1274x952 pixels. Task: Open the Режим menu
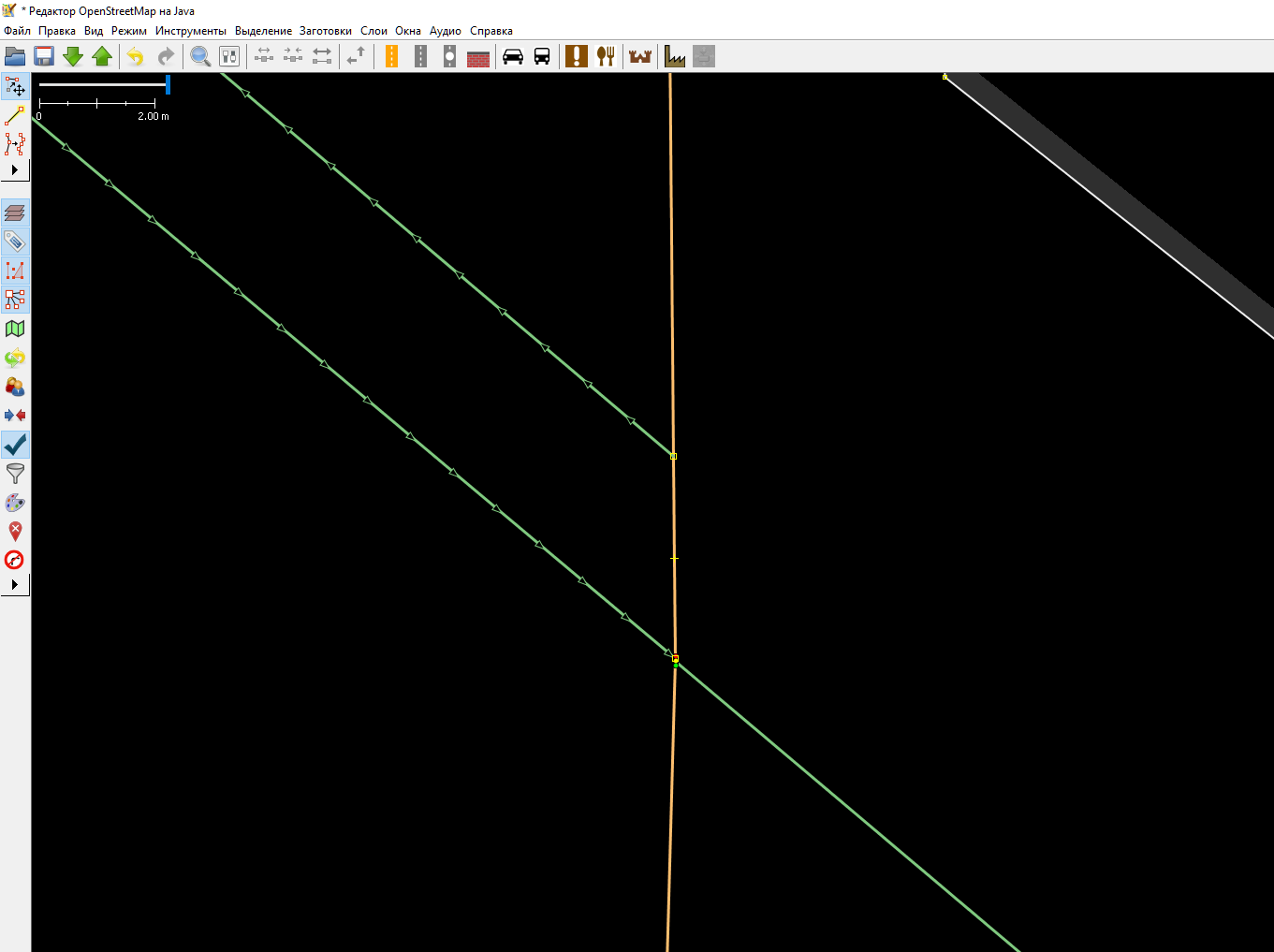(129, 31)
